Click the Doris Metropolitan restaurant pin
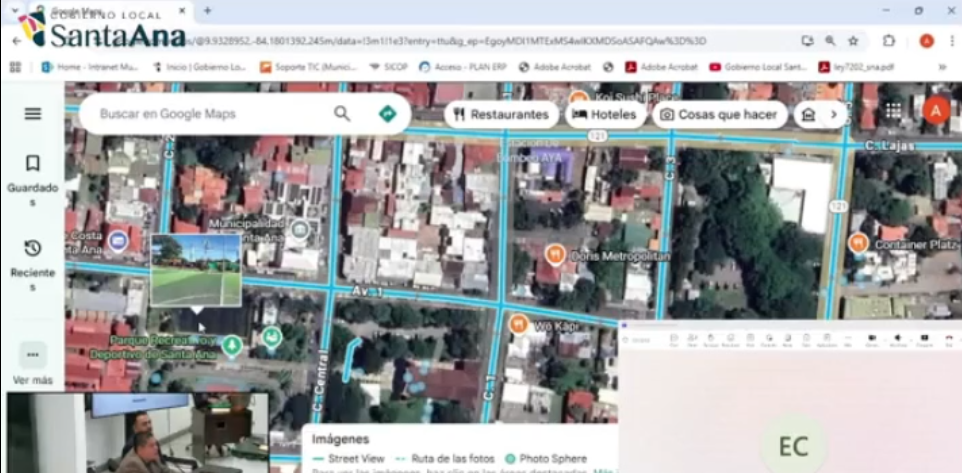 click(555, 255)
